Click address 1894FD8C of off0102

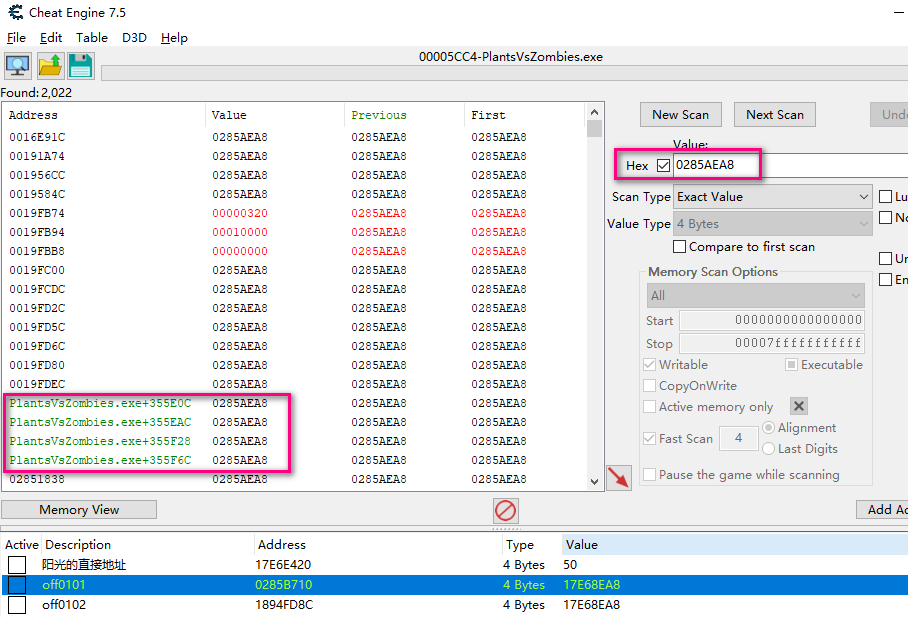click(284, 605)
